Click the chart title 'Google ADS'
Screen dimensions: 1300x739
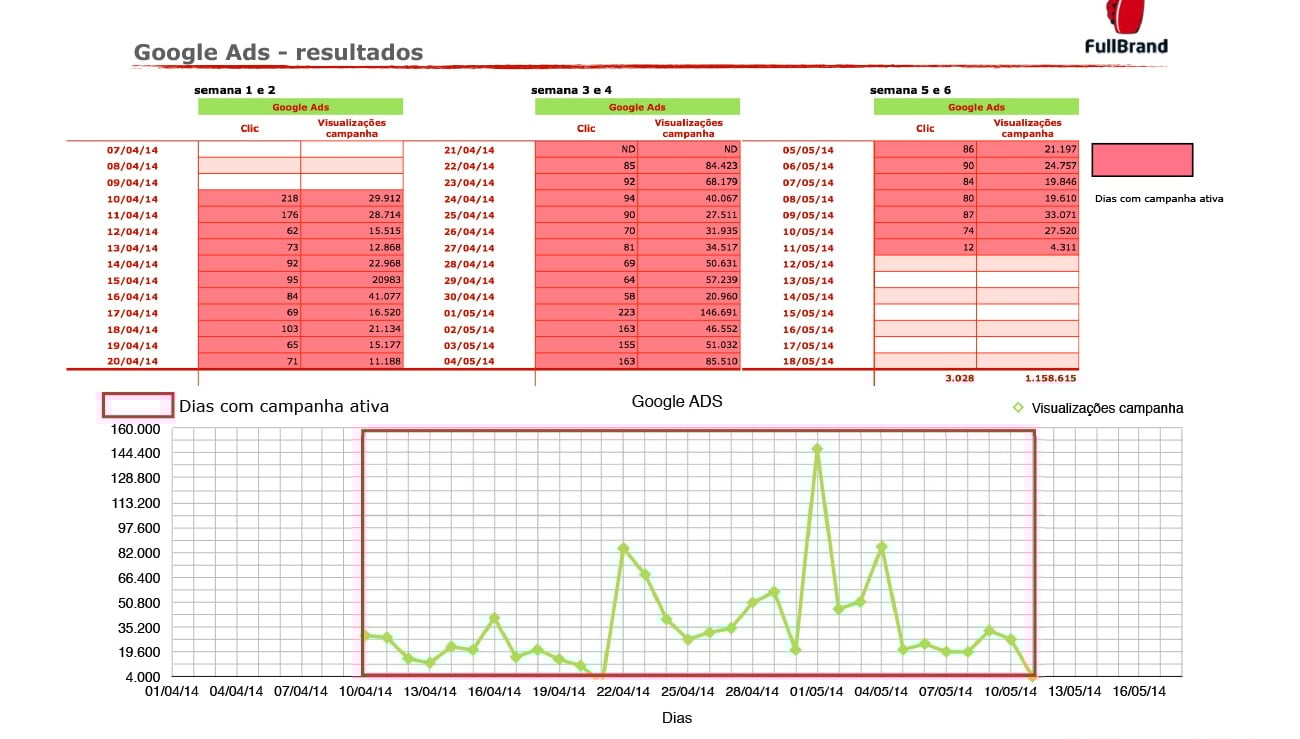pos(677,402)
